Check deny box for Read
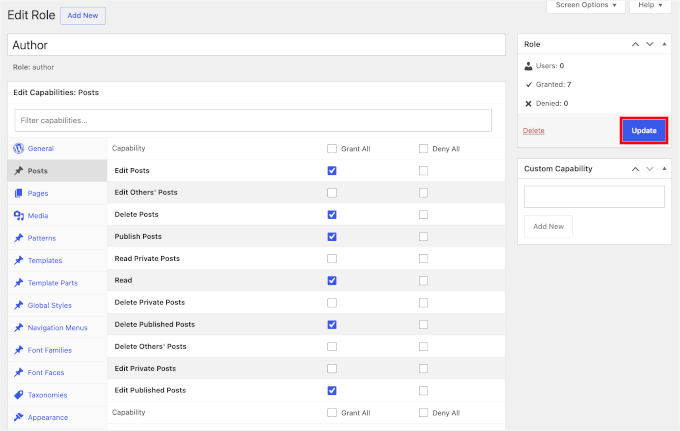 423,281
